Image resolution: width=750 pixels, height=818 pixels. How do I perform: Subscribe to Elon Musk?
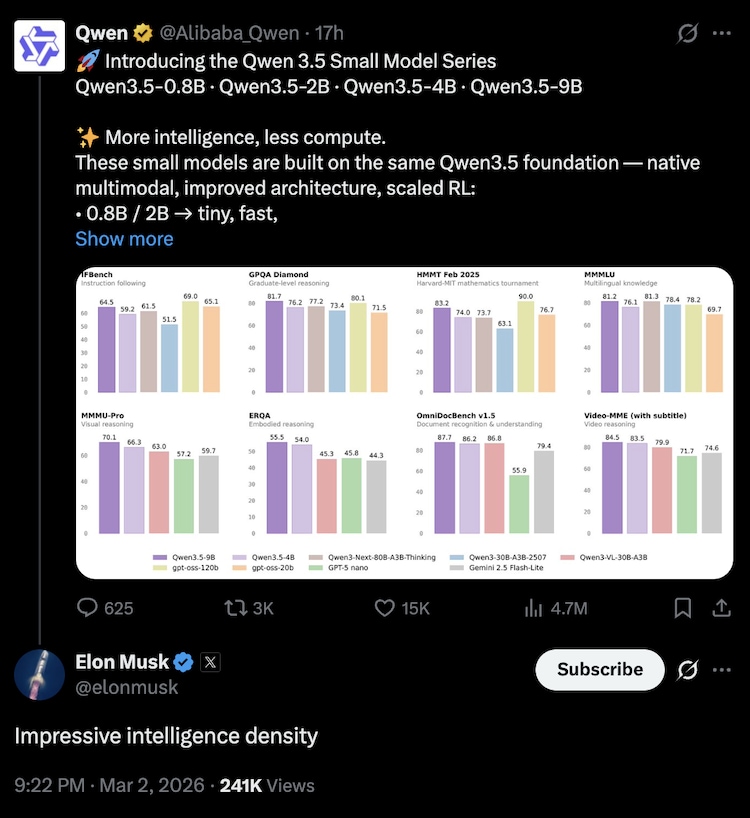click(x=599, y=669)
